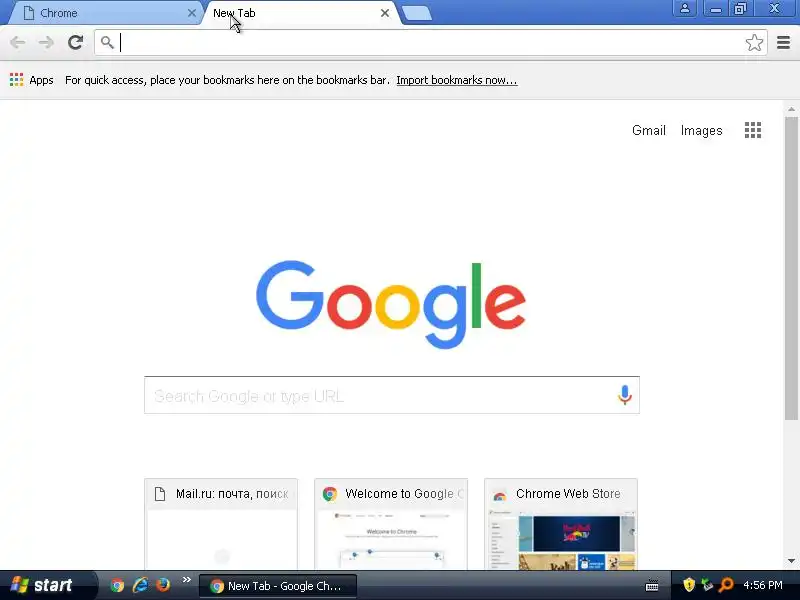Start voice search with the microphone icon
This screenshot has height=600, width=800.
[x=624, y=395]
